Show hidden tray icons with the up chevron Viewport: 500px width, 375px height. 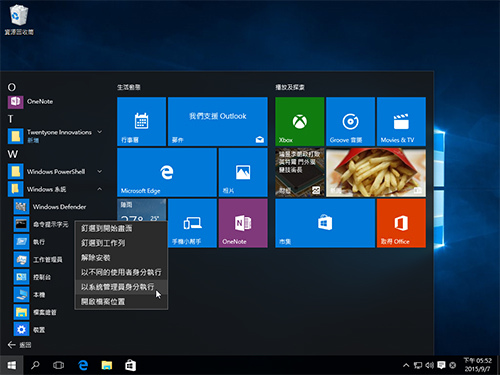(x=406, y=365)
